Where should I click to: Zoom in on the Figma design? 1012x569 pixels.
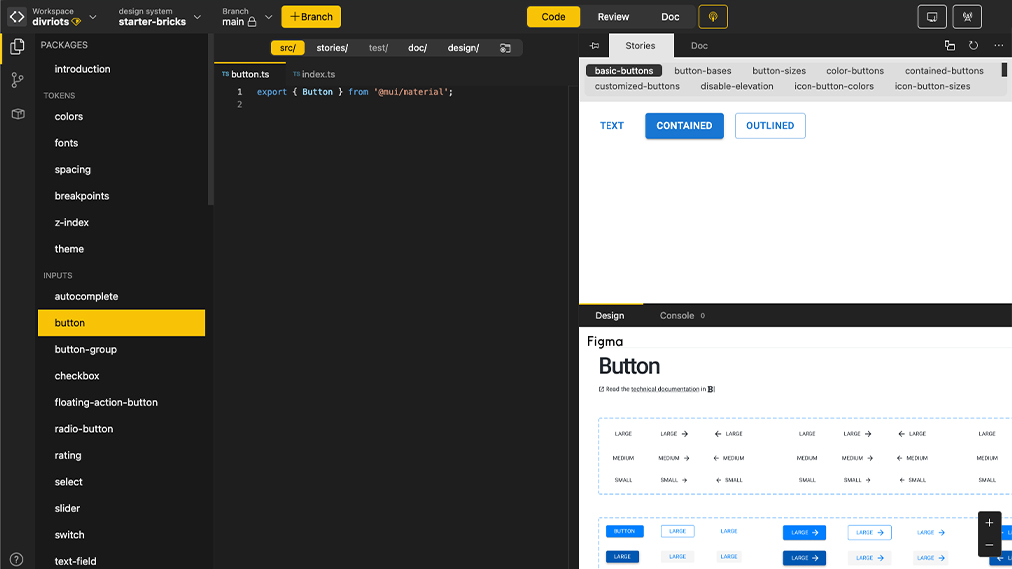point(989,523)
